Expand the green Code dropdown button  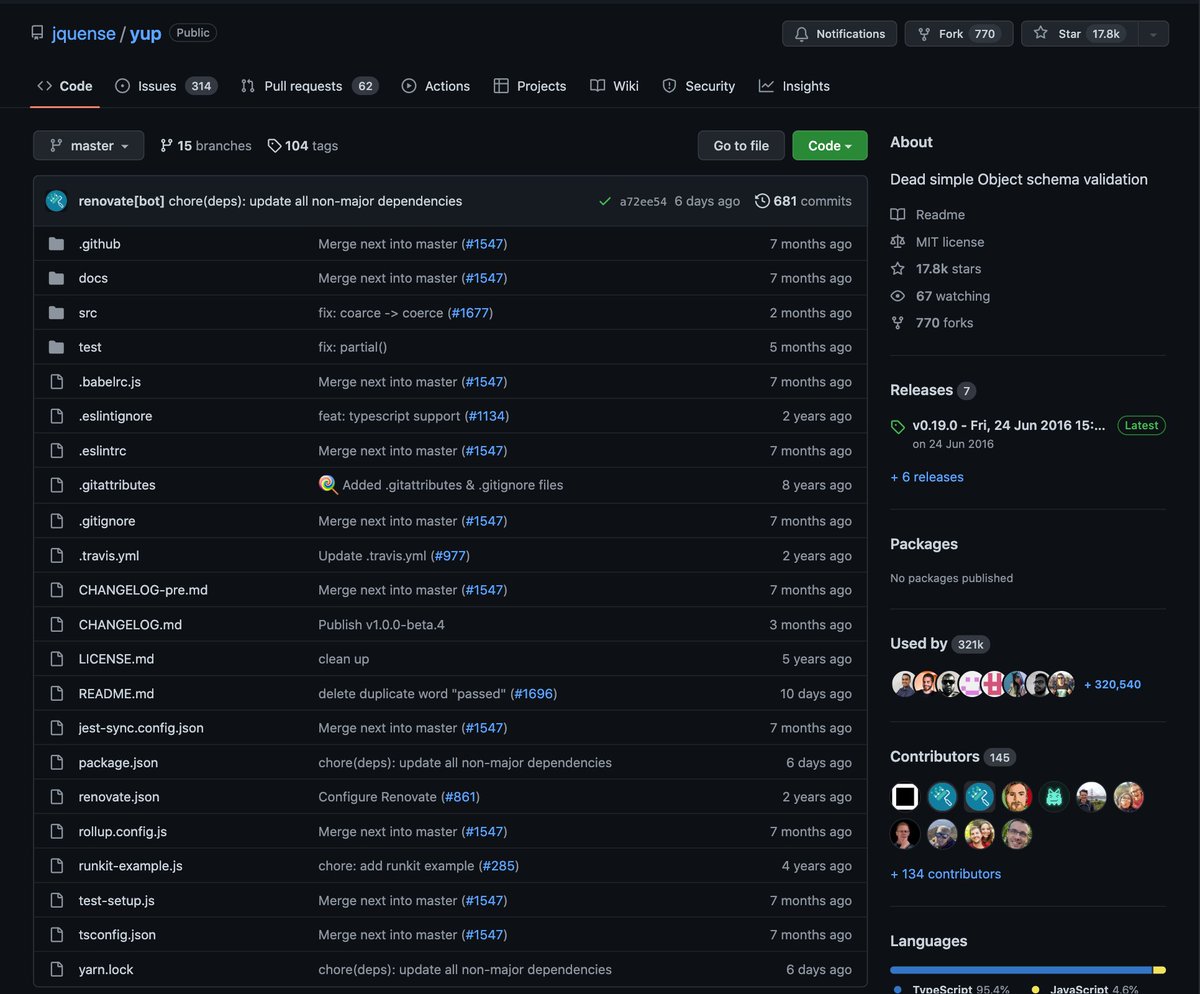(x=830, y=145)
